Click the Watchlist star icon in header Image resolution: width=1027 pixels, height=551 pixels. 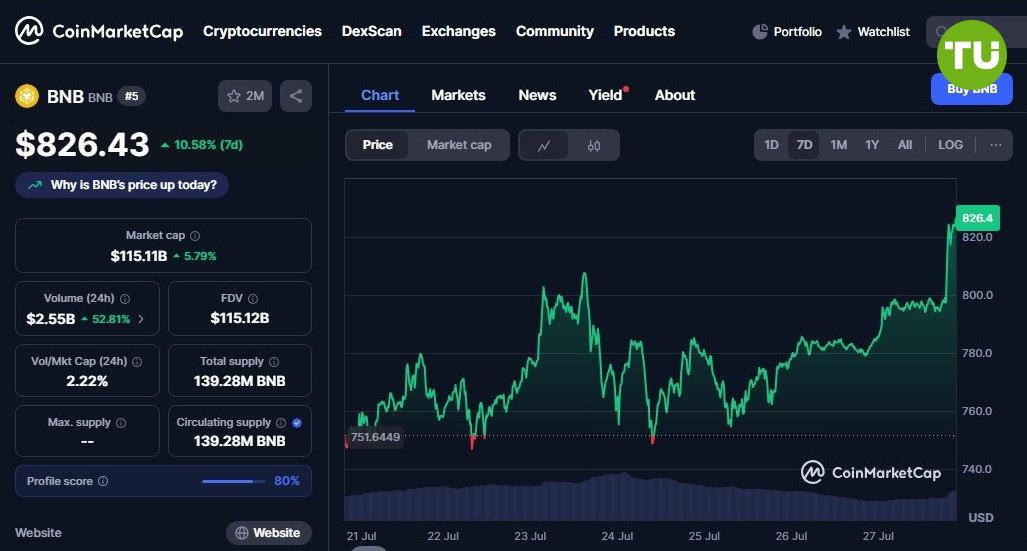[844, 31]
